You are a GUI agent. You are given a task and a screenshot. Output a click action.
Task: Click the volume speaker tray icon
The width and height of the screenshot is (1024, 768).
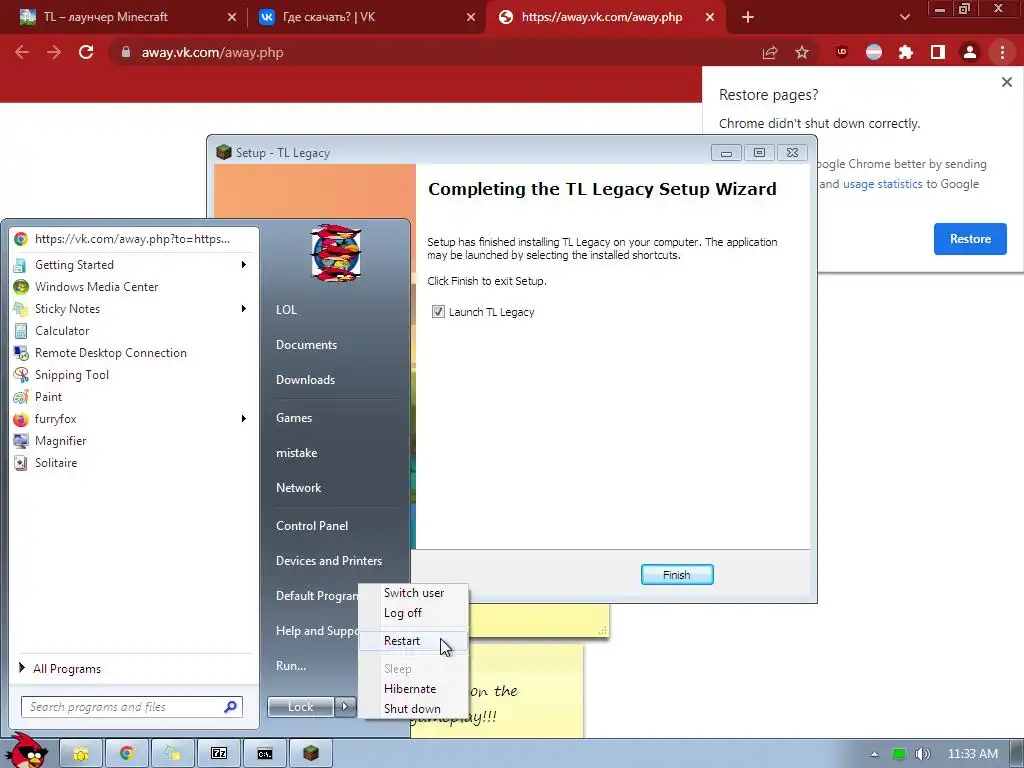[x=922, y=754]
